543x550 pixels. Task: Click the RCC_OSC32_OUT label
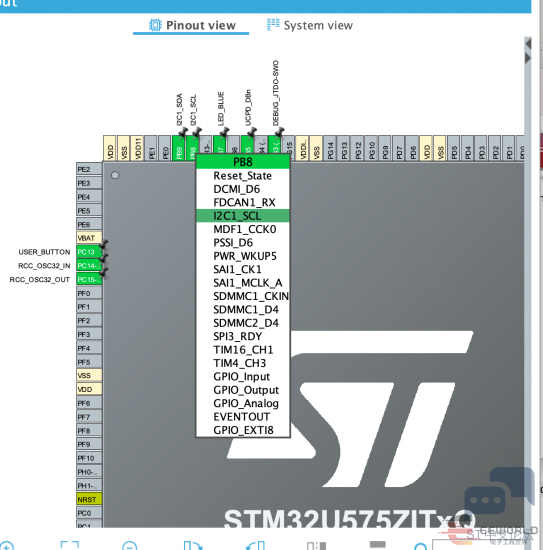click(x=40, y=280)
